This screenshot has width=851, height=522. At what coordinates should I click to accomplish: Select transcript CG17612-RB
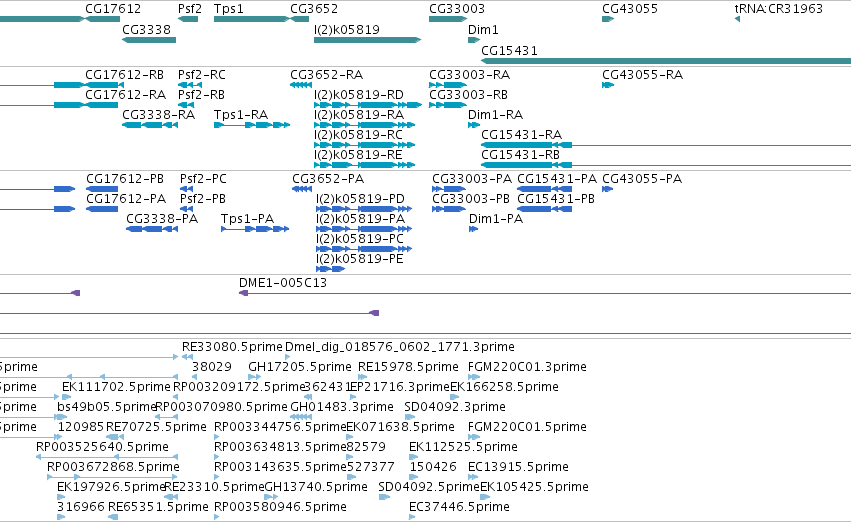(x=124, y=74)
